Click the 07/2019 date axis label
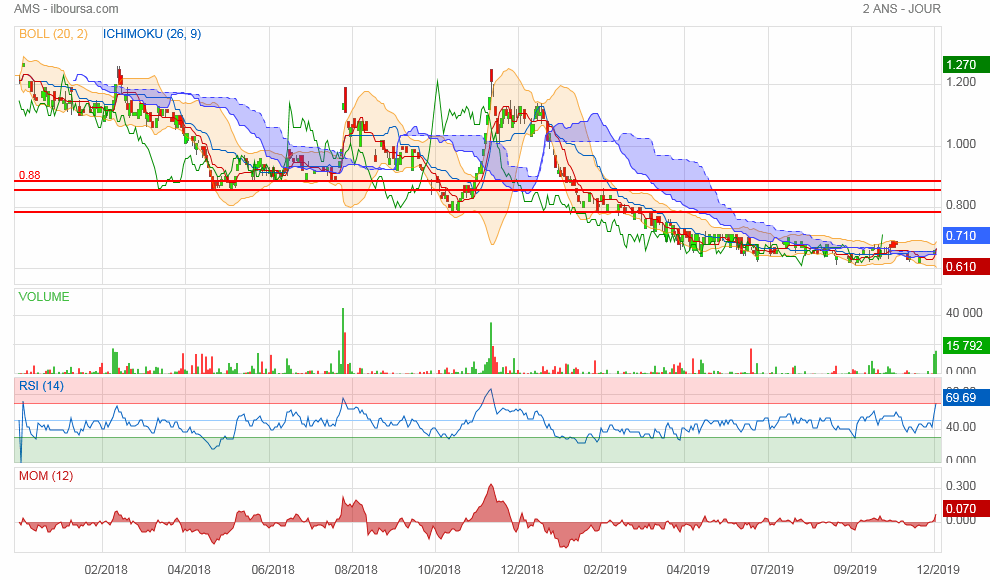 (772, 569)
